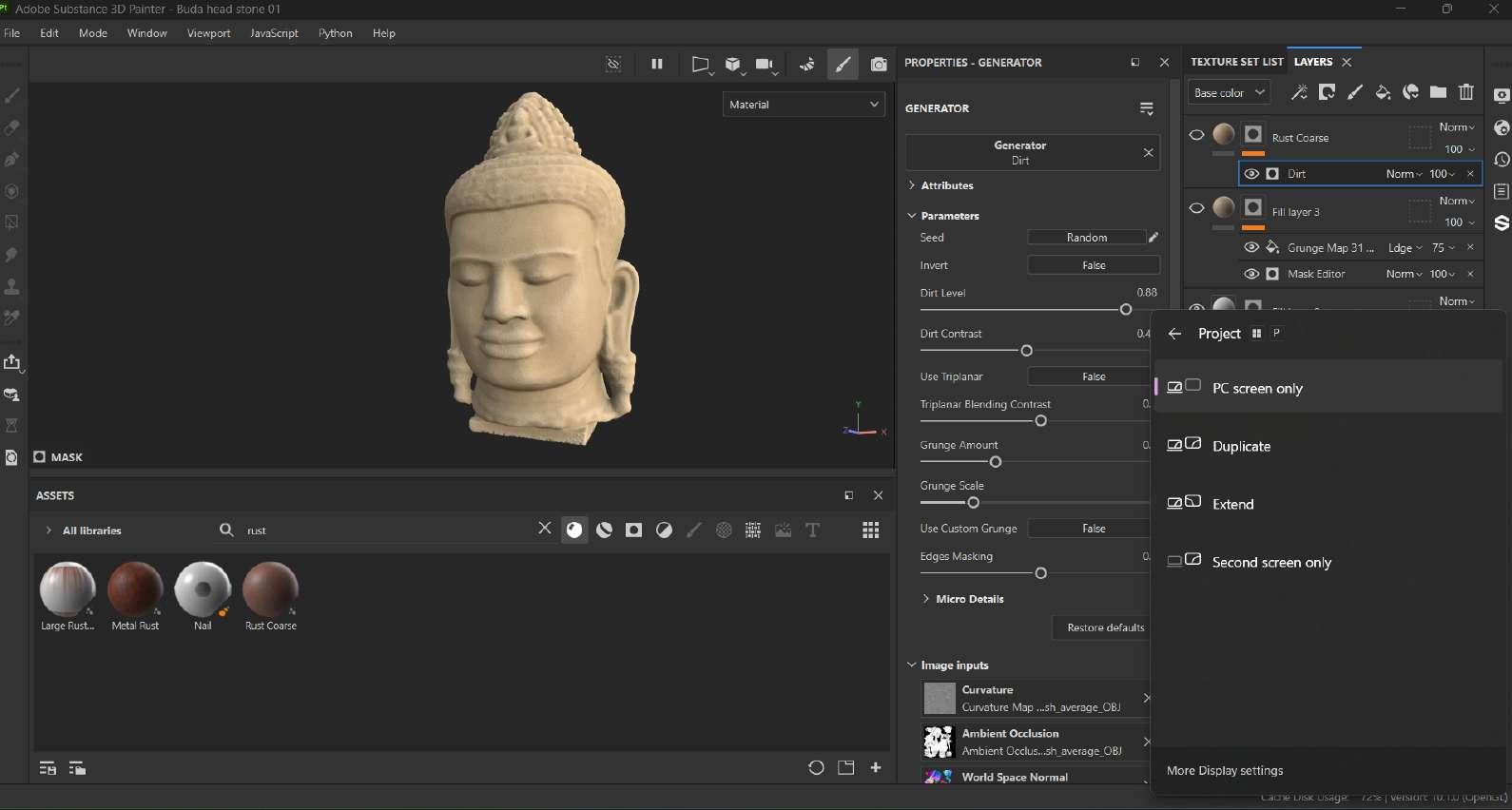Toggle visibility of the Dirt generator

pyautogui.click(x=1251, y=174)
